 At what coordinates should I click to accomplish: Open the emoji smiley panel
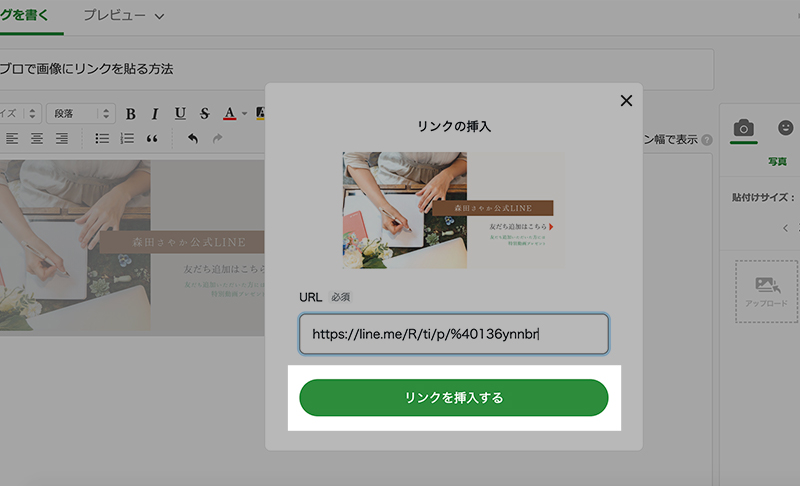point(785,127)
